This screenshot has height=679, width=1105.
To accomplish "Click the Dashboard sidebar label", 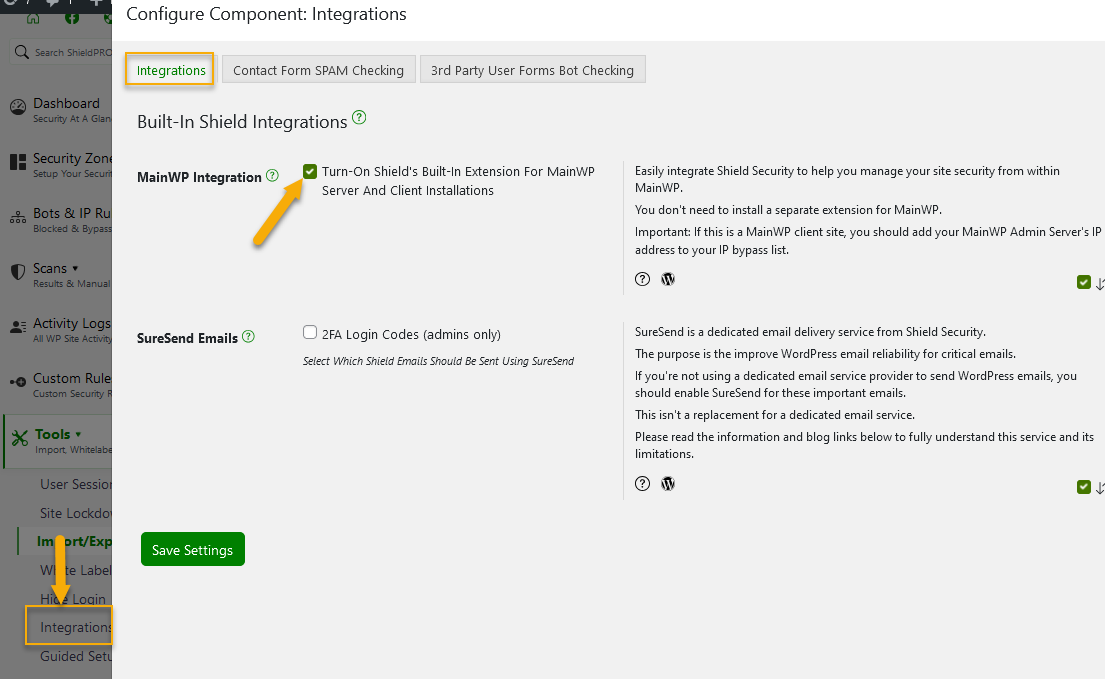I will [x=66, y=103].
